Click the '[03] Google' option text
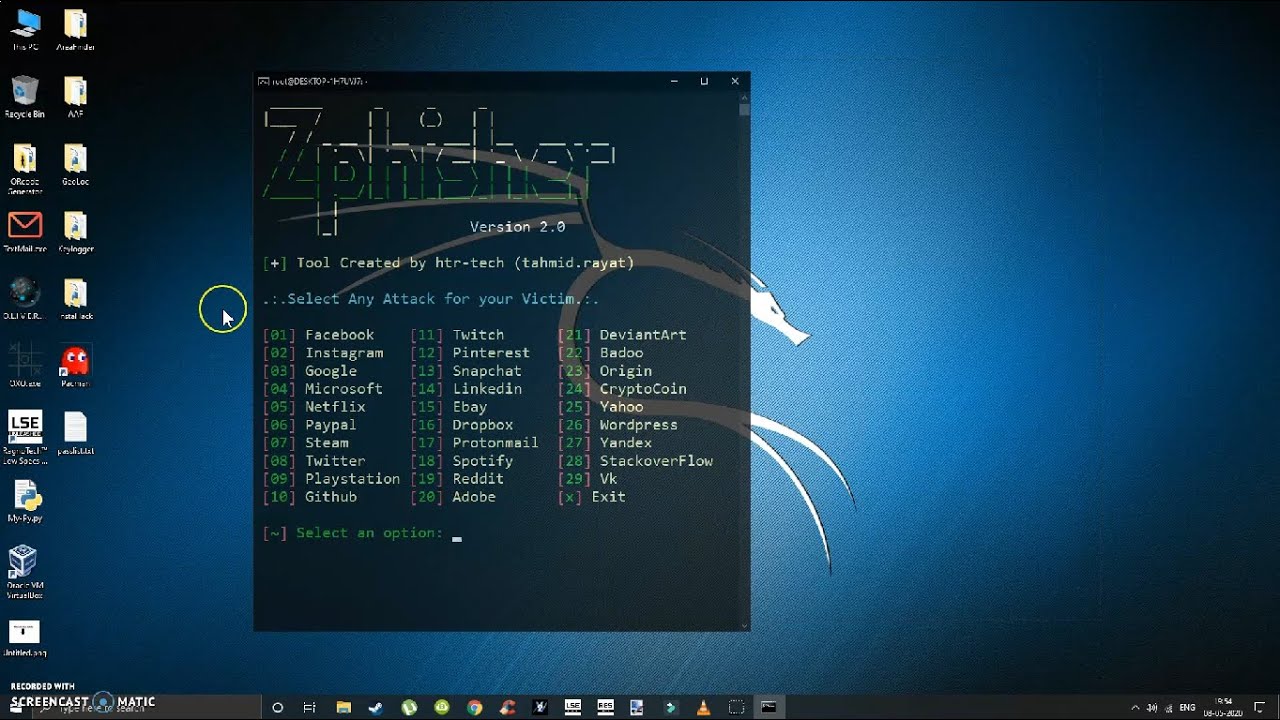 310,371
